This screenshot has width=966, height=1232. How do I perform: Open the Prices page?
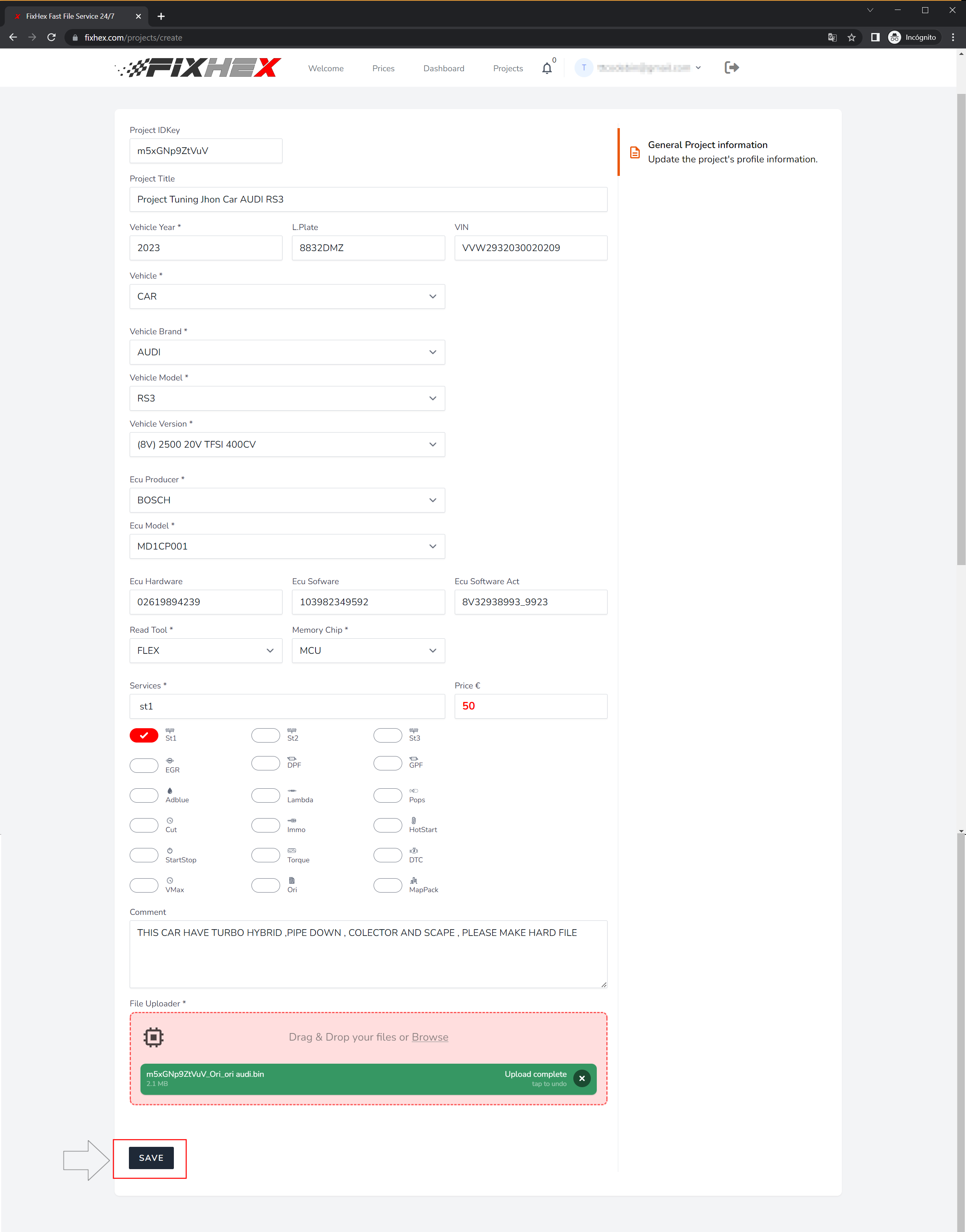(x=383, y=68)
